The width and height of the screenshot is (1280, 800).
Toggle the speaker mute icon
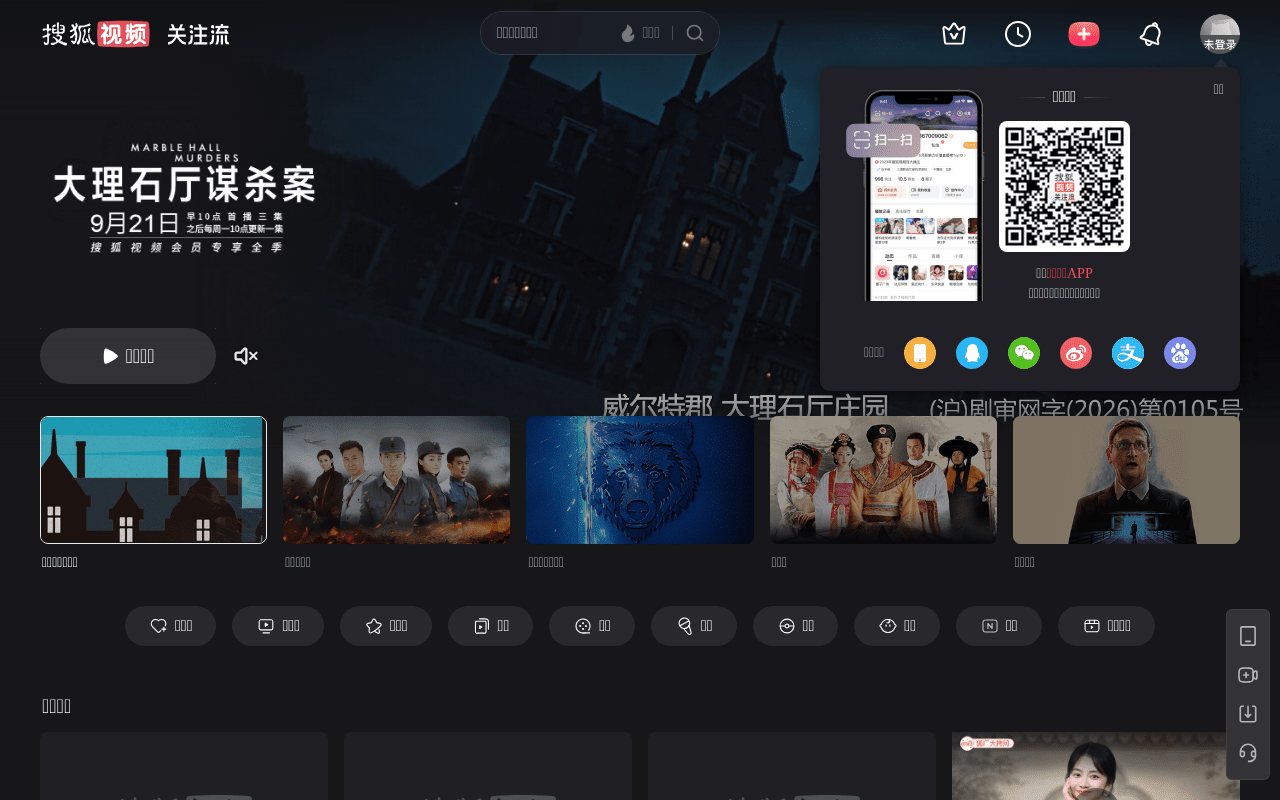pyautogui.click(x=246, y=356)
